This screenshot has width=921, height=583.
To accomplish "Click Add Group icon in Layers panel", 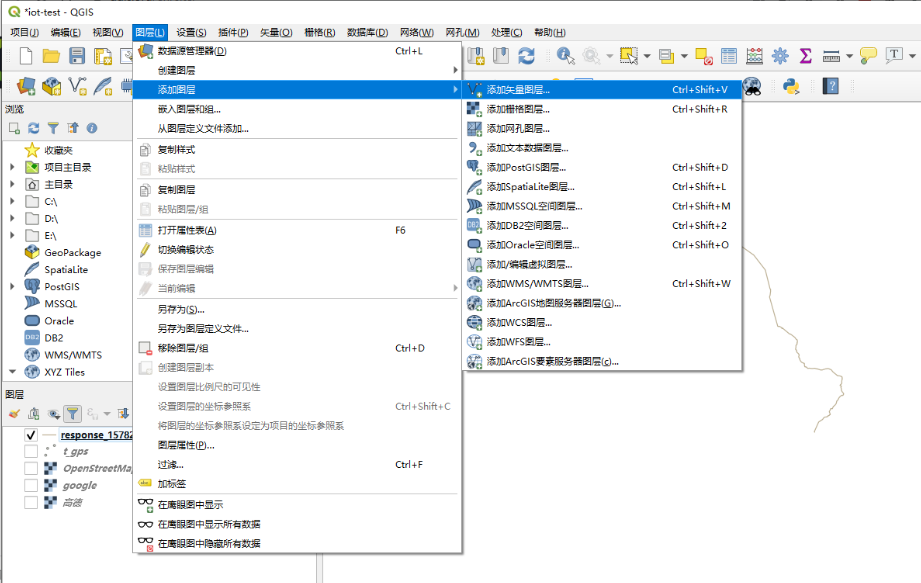I will point(34,414).
